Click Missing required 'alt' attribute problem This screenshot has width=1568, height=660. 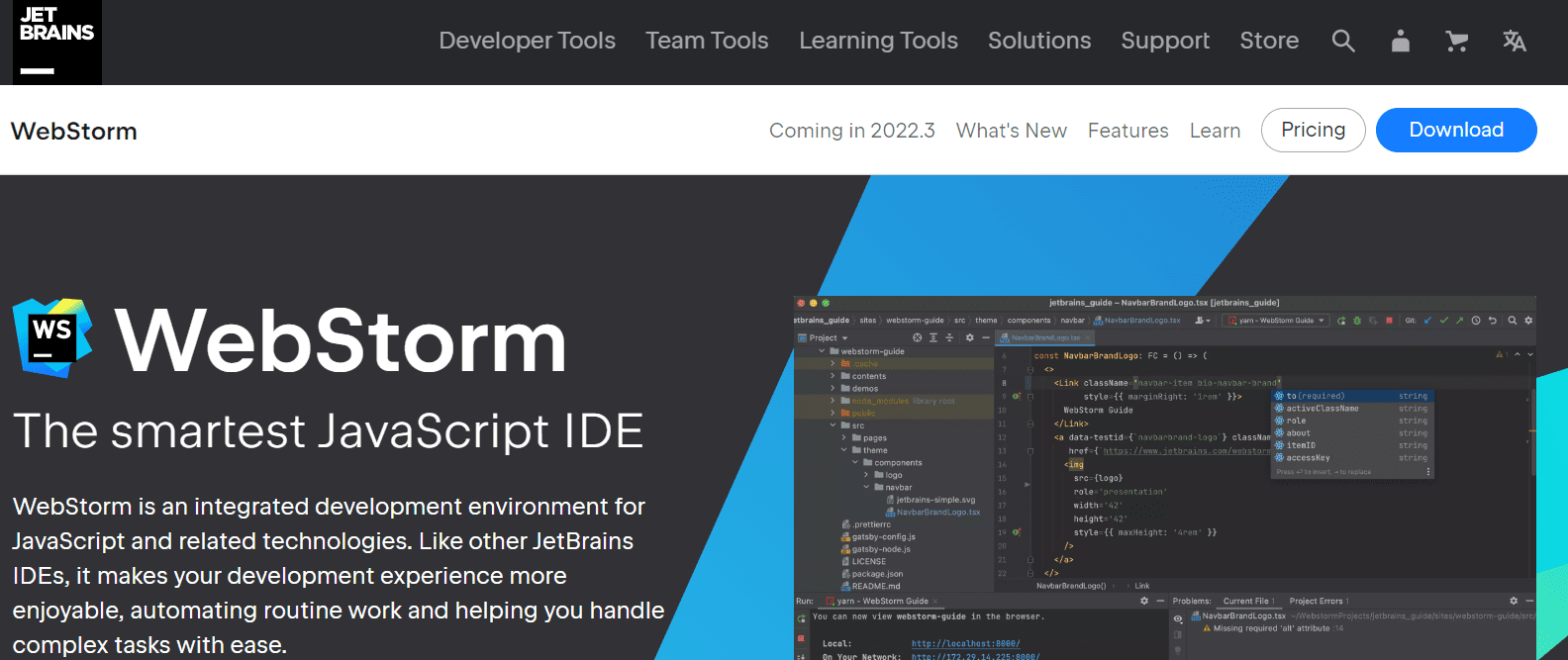(1271, 628)
